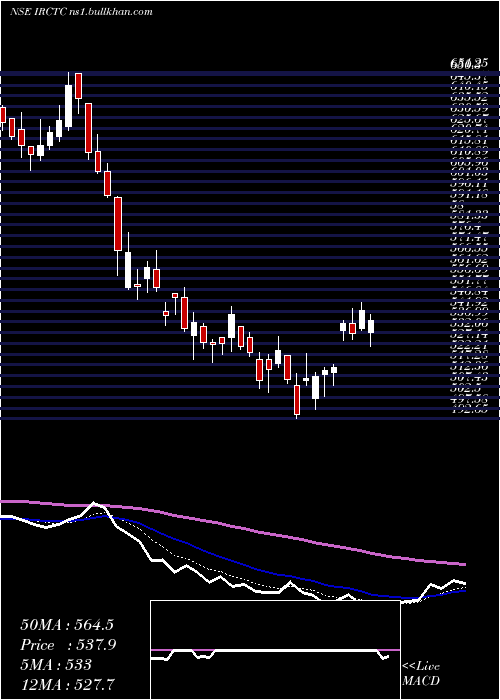
Task: Click the <<Live MACD label
Action: point(421,674)
